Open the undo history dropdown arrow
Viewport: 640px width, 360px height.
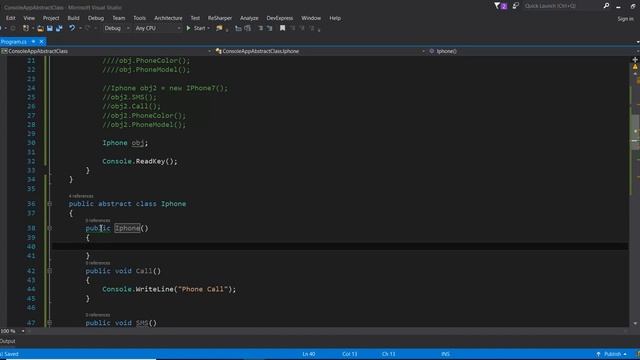coord(80,28)
